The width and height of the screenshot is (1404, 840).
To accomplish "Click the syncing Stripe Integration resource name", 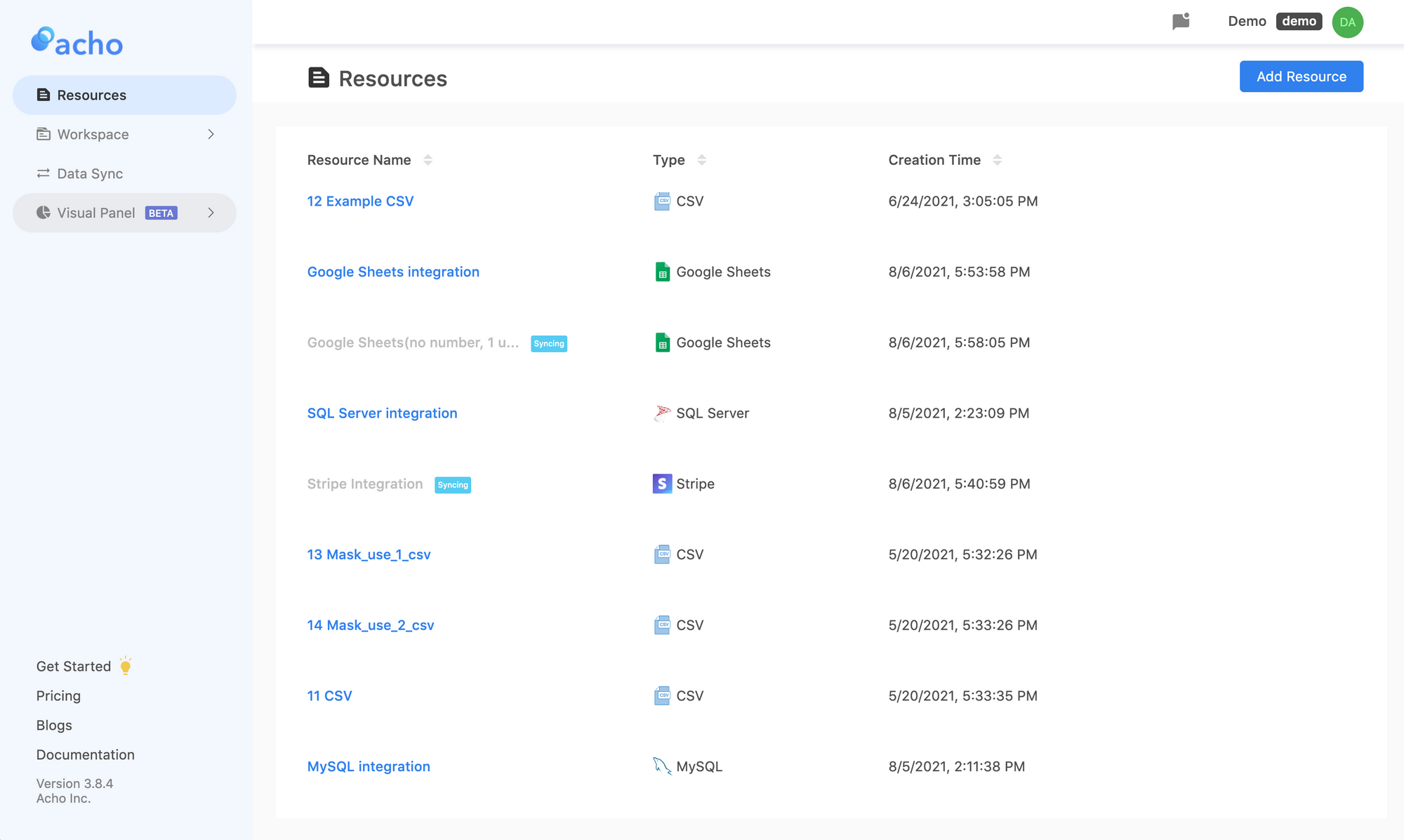I will tap(365, 484).
